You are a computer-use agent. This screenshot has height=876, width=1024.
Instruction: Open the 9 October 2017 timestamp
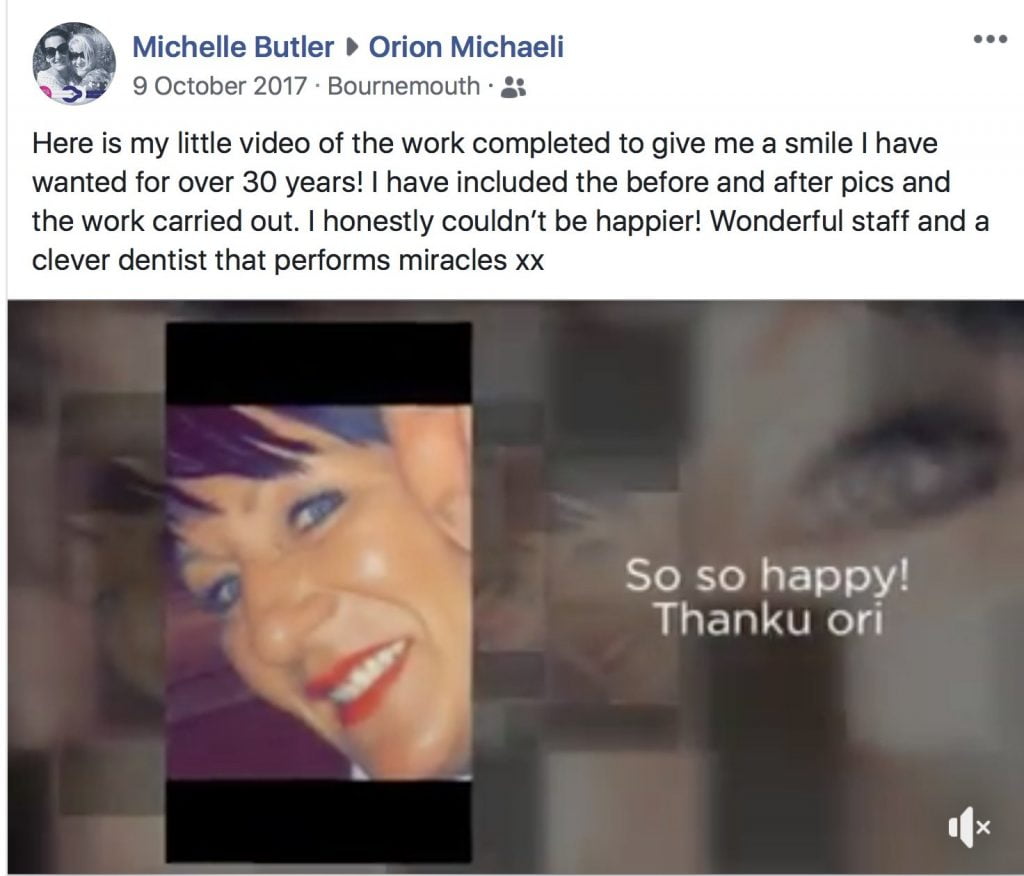pos(219,86)
